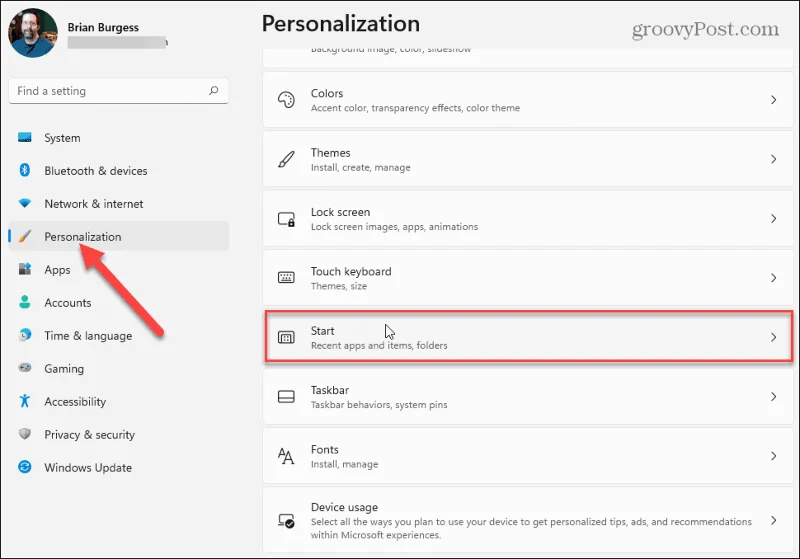Click the Personalization page heading
Screen dimensions: 800x559
341,23
